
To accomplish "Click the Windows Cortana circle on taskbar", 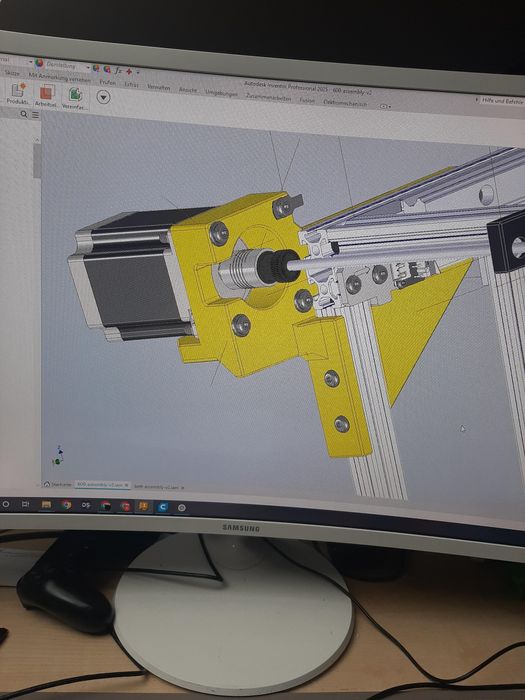I will [x=6, y=504].
